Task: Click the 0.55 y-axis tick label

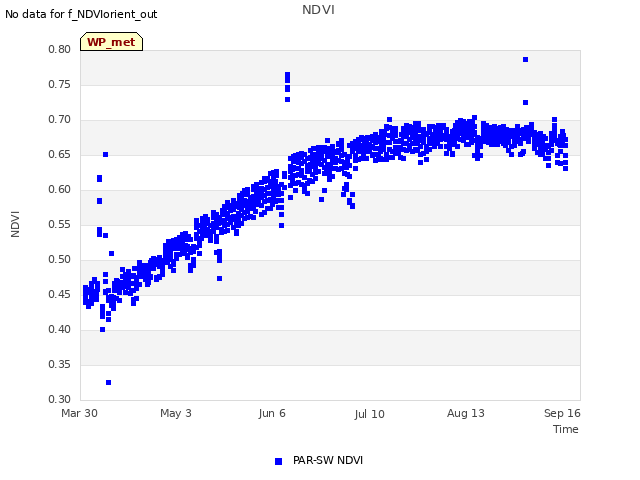Action: (60, 224)
